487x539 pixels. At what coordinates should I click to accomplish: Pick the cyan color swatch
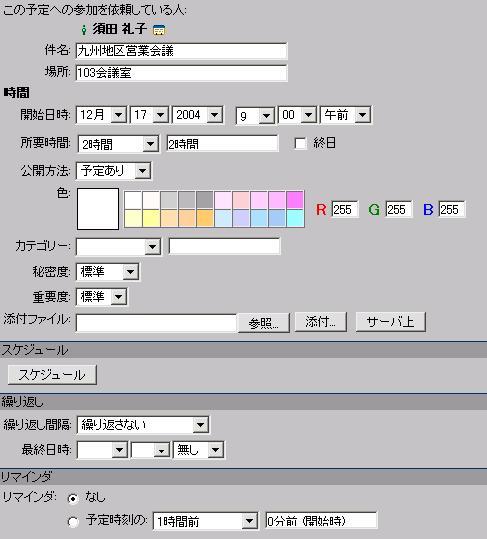(x=295, y=218)
